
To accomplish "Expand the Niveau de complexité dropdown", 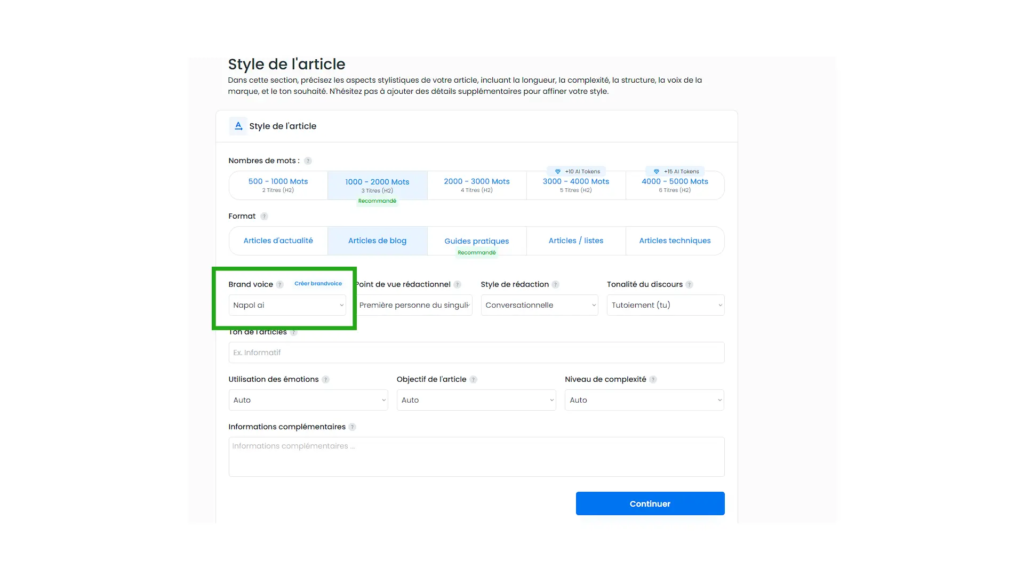I will click(x=645, y=400).
